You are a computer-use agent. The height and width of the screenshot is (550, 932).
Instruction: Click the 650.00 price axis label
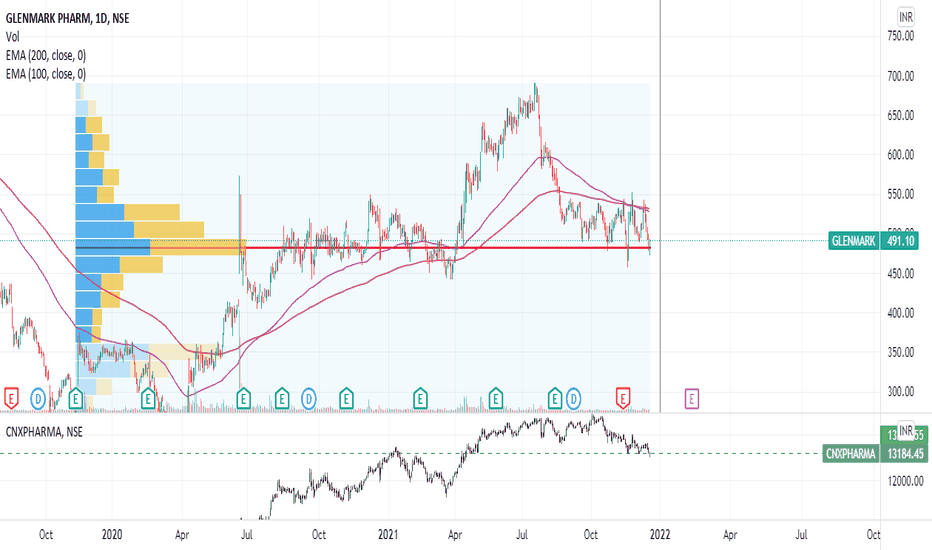pos(900,115)
